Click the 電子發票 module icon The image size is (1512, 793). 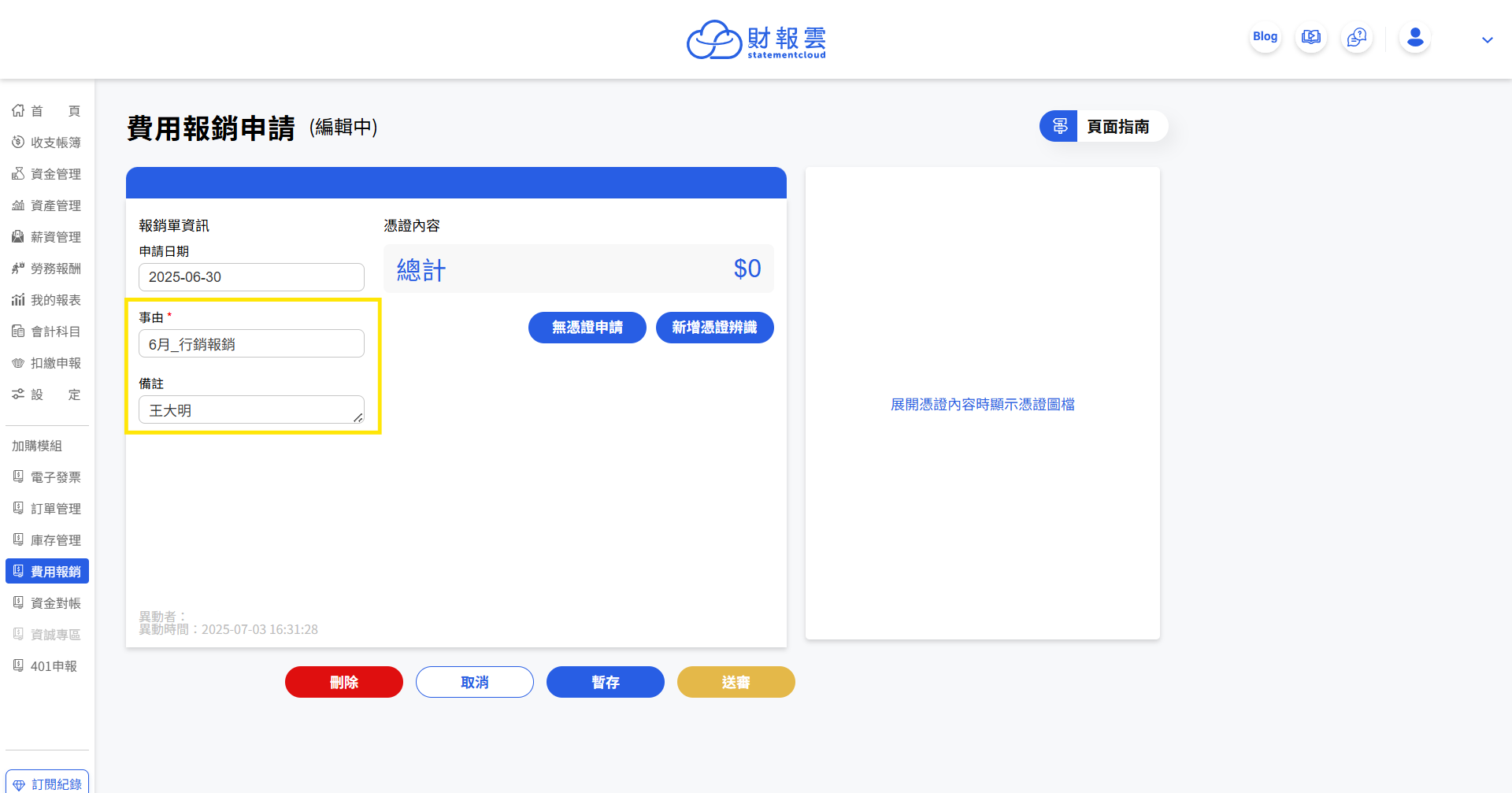(18, 476)
